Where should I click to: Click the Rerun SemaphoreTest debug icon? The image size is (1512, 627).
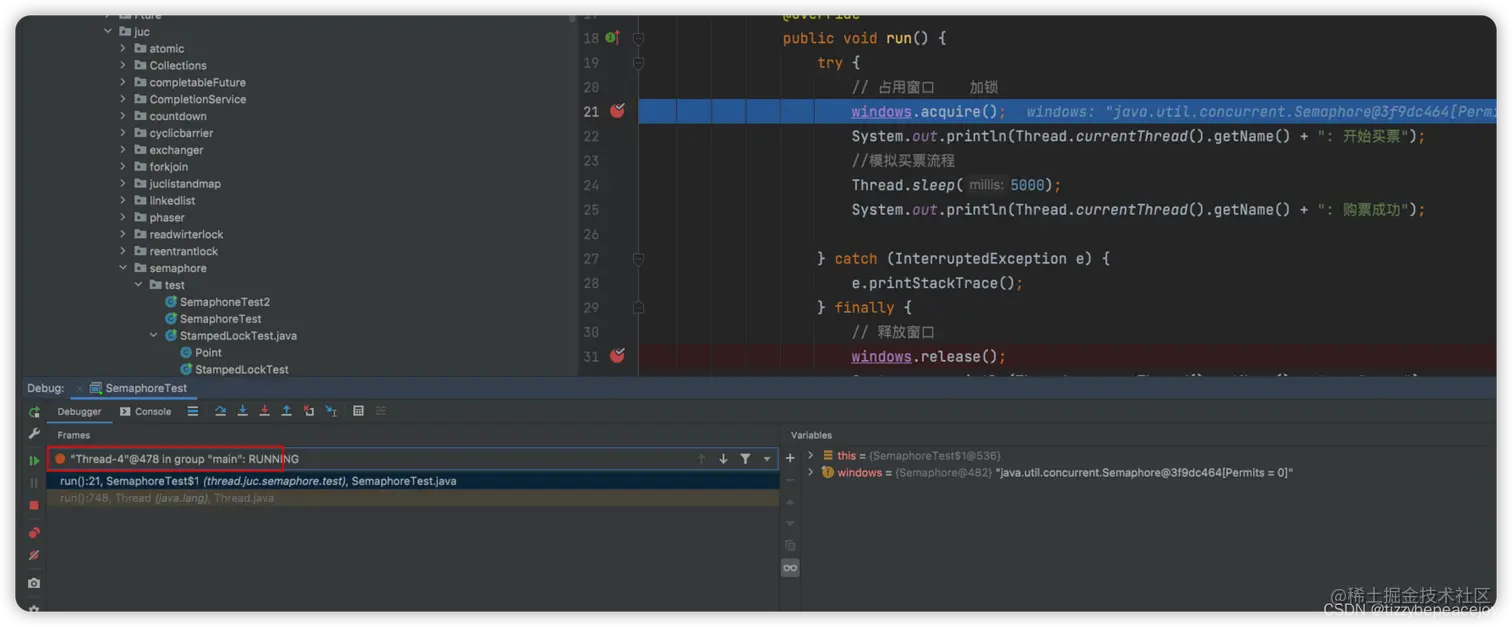(34, 412)
